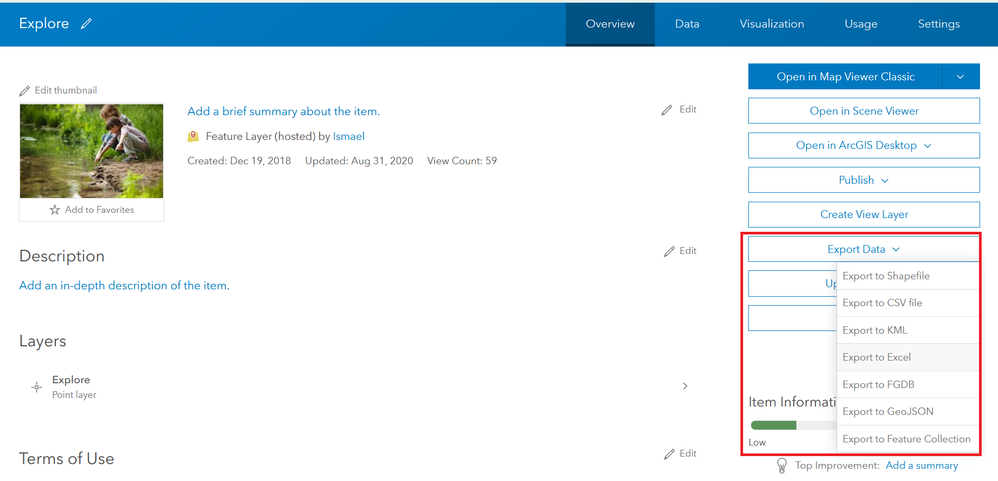Select Export to Shapefile from the menu

[886, 276]
